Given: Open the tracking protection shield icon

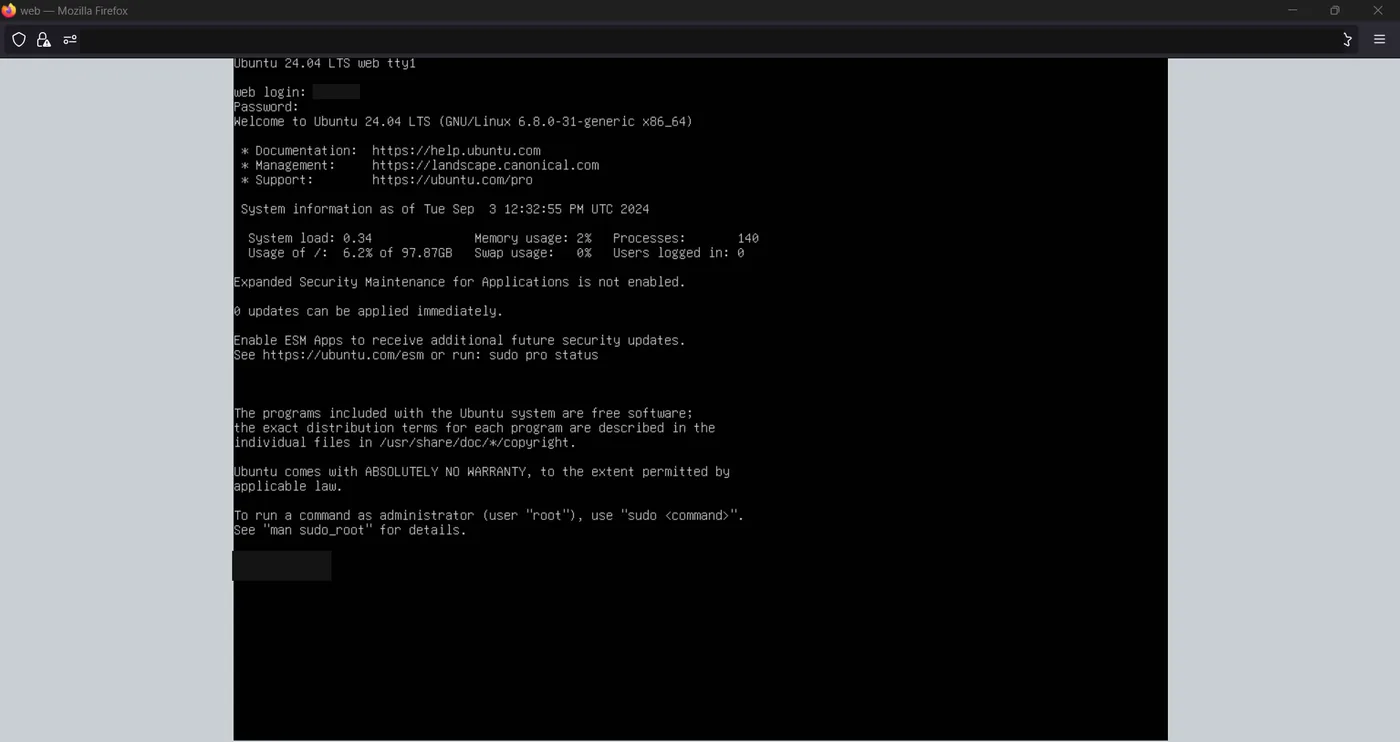Looking at the screenshot, I should tap(19, 40).
